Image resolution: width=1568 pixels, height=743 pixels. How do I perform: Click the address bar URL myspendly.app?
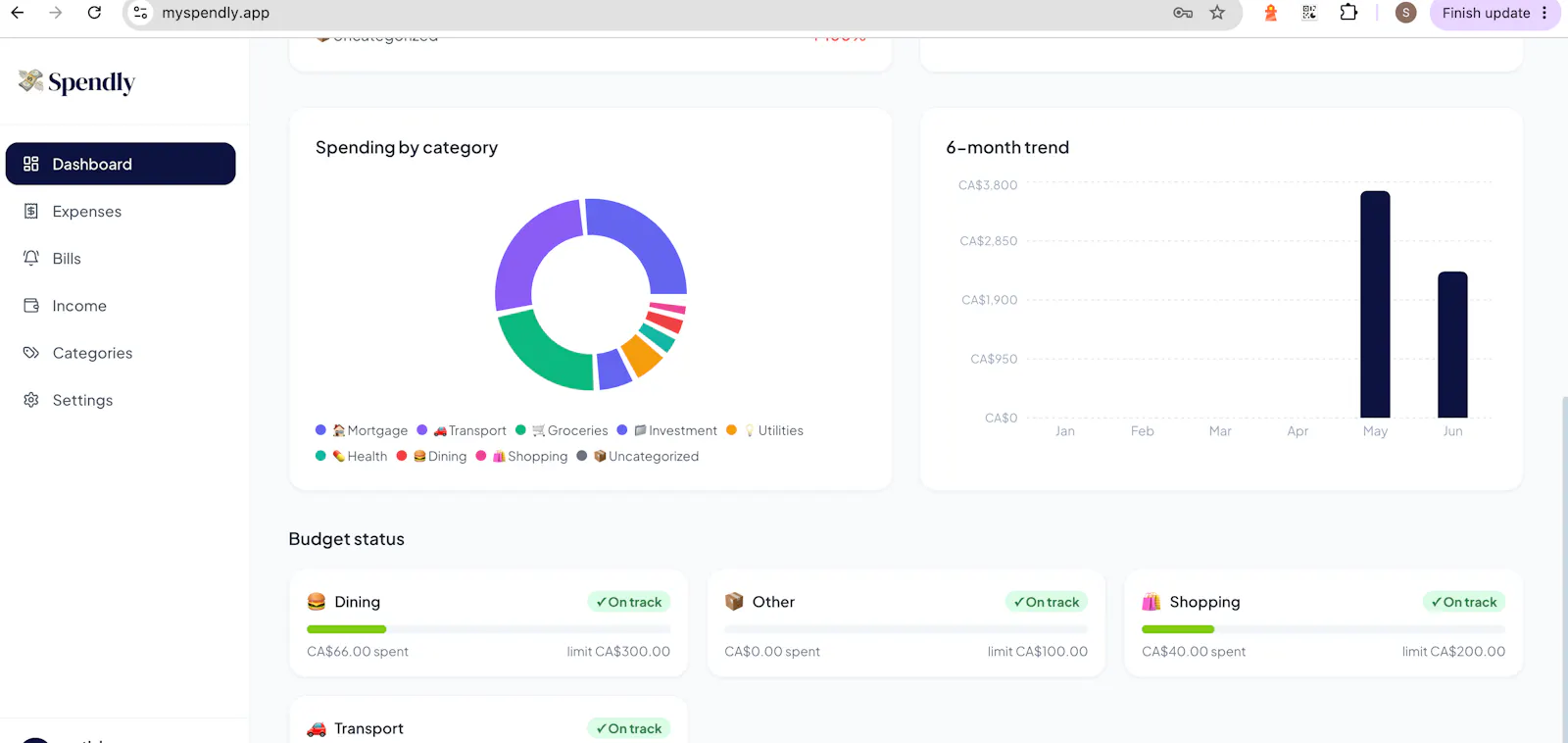click(x=216, y=13)
